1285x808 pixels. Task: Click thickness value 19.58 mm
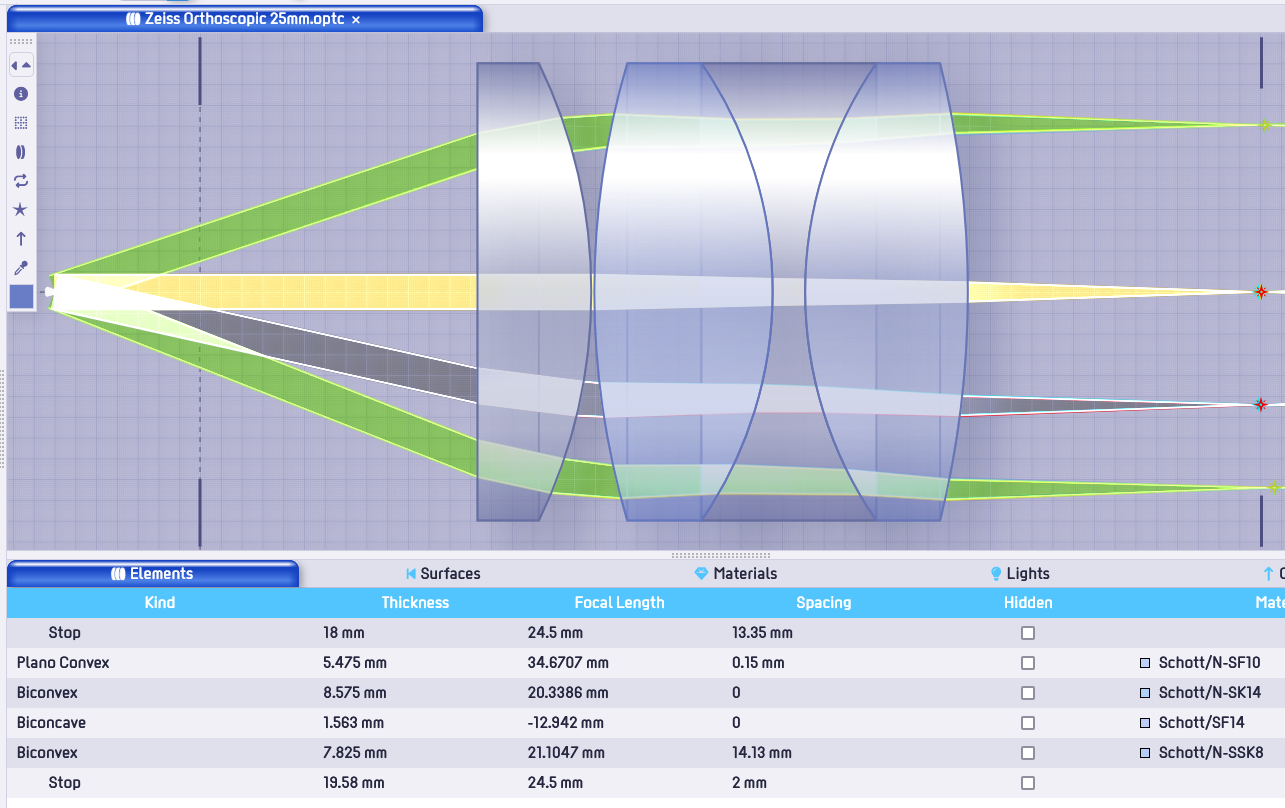click(x=355, y=783)
